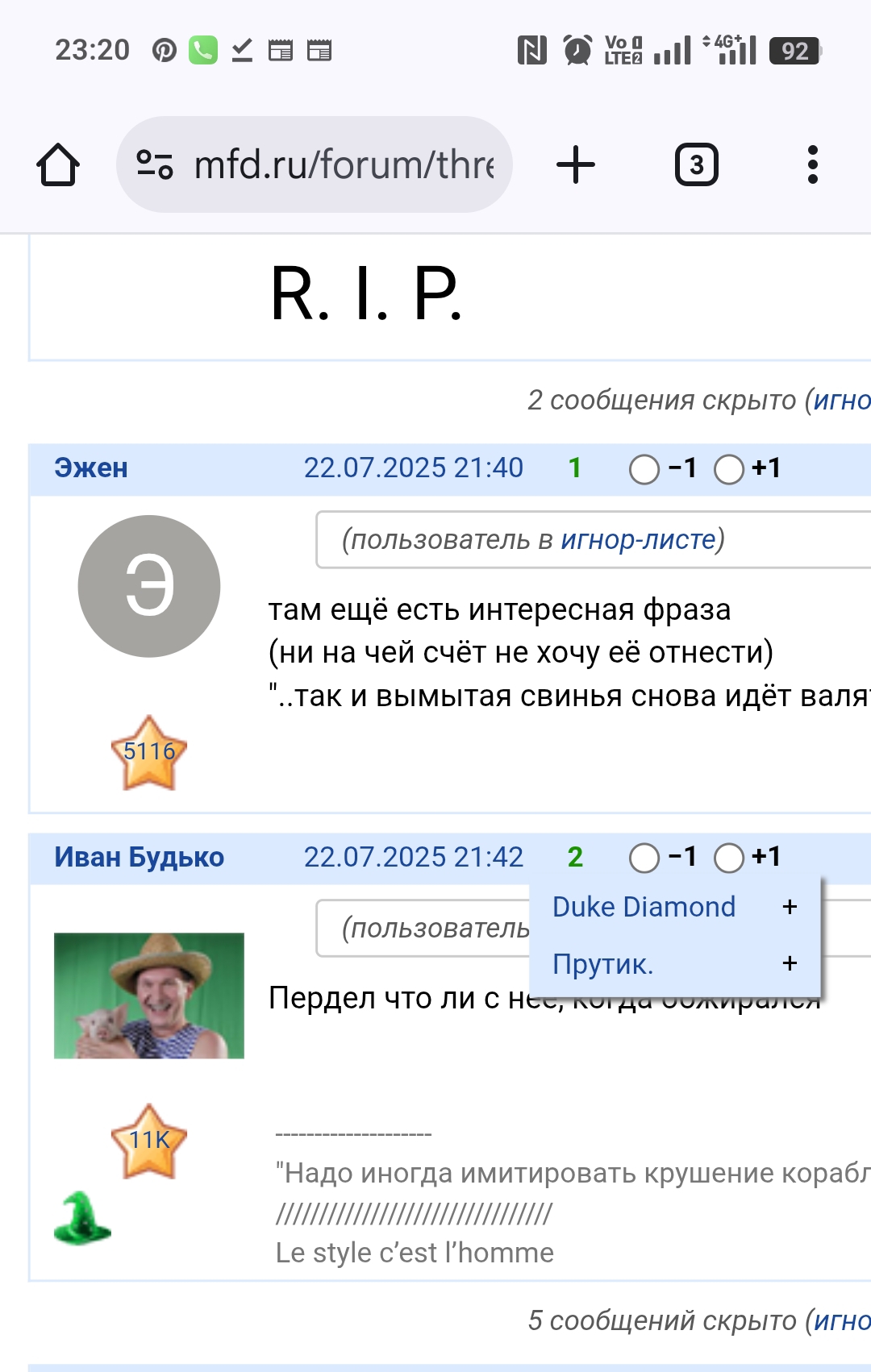Open the browser three-dot menu
This screenshot has width=871, height=1372.
[812, 164]
